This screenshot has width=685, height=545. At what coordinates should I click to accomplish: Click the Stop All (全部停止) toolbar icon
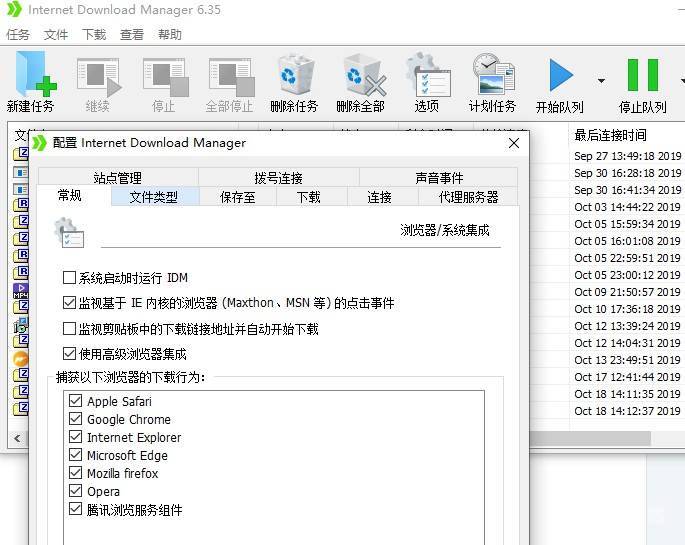coord(231,77)
